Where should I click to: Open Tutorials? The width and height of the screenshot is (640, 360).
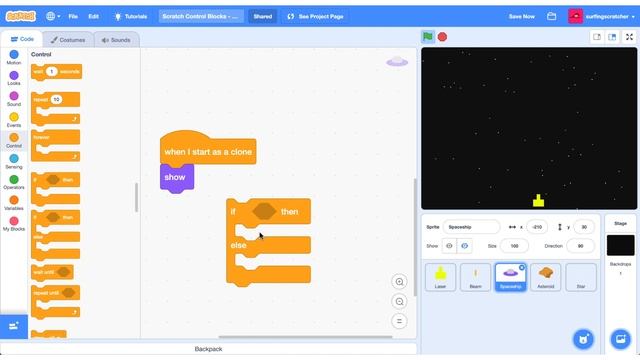[131, 16]
